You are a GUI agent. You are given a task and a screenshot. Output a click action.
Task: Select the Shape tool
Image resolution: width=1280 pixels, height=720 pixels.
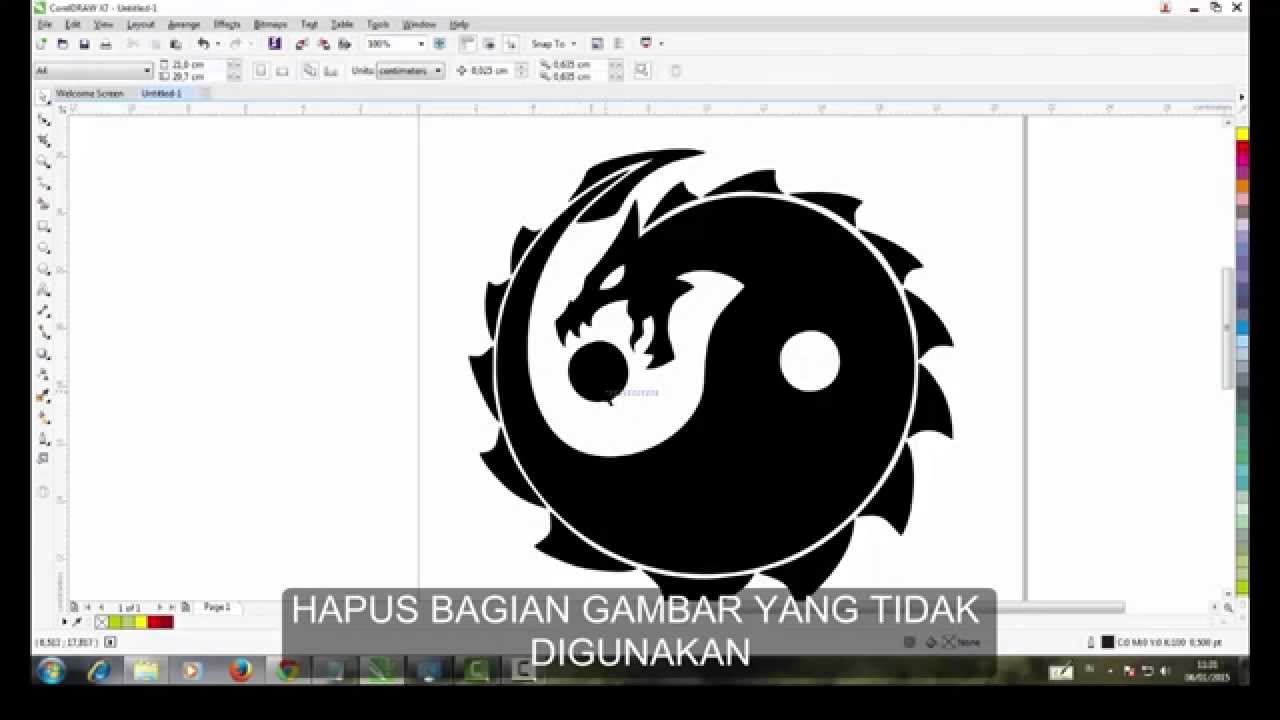(x=44, y=119)
